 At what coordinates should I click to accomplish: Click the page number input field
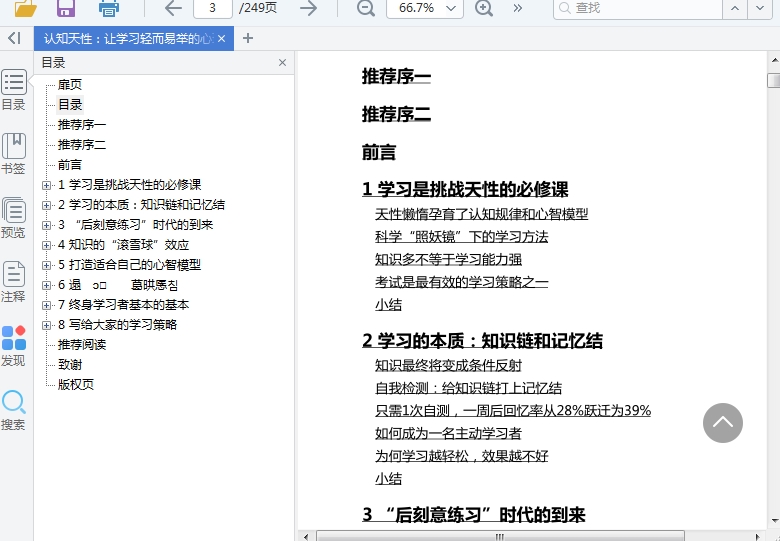click(x=213, y=8)
